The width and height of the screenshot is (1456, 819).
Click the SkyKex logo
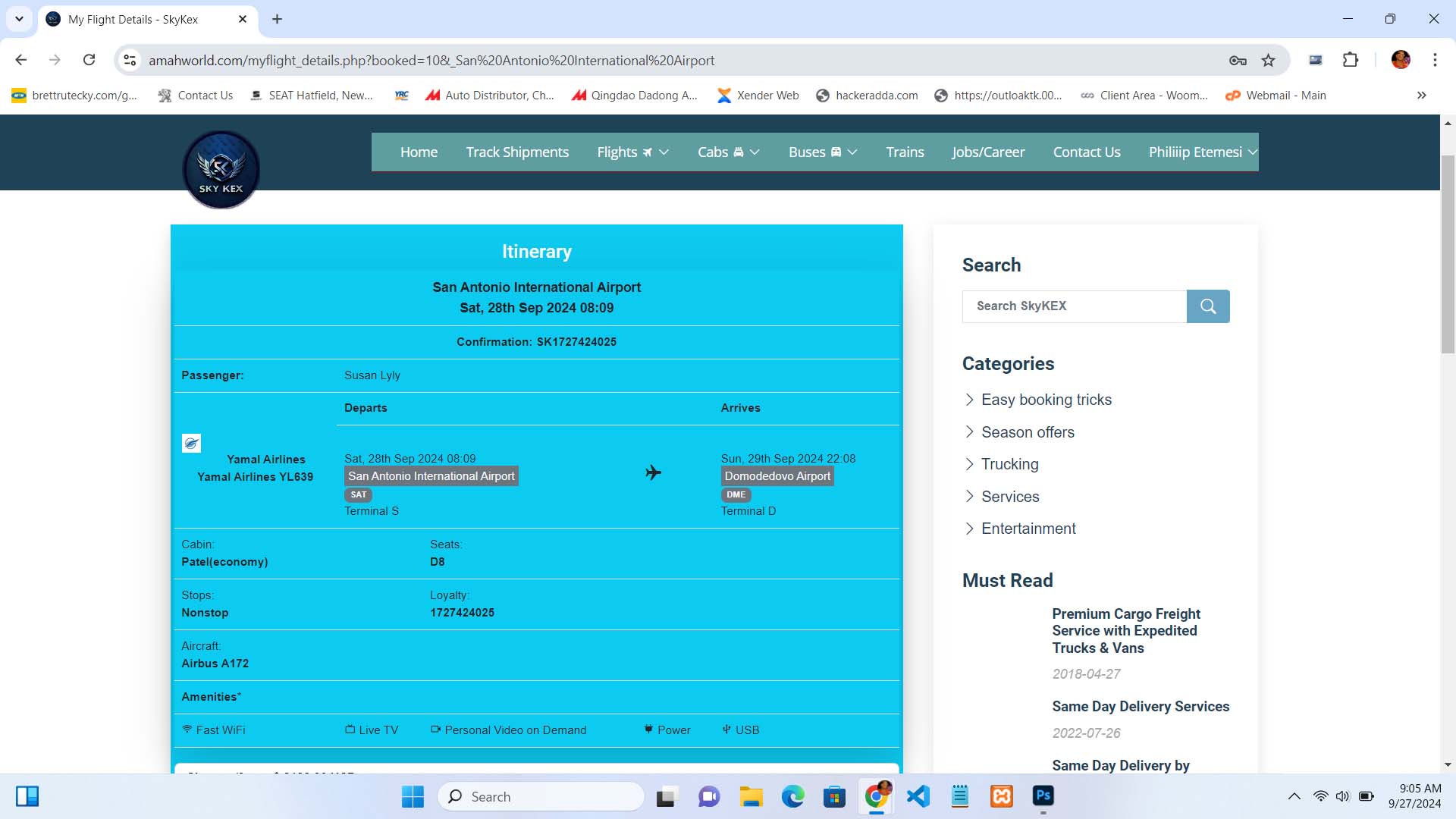[221, 169]
